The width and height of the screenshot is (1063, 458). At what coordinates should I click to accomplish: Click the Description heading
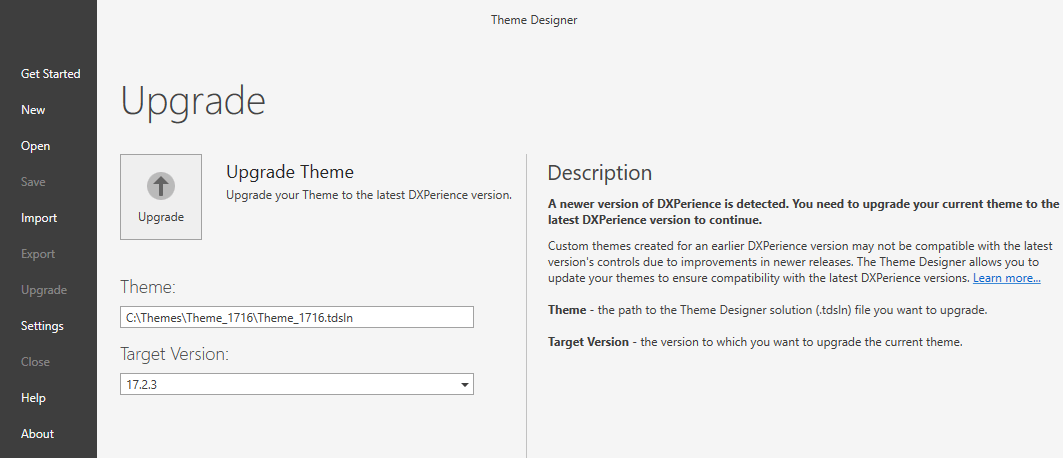pyautogui.click(x=600, y=173)
